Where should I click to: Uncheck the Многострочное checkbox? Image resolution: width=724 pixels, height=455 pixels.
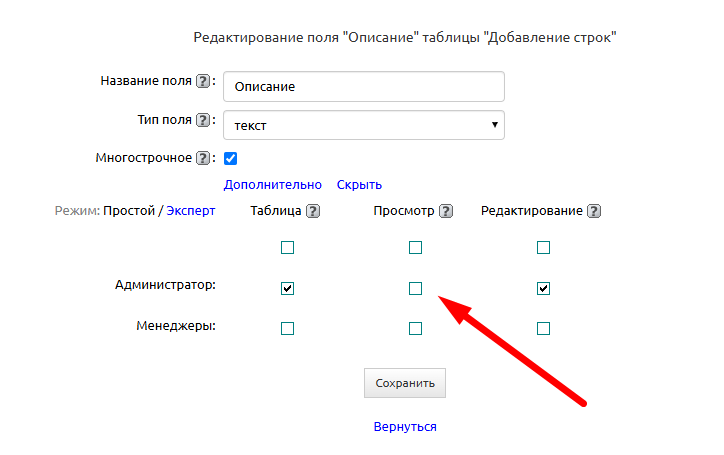[230, 158]
